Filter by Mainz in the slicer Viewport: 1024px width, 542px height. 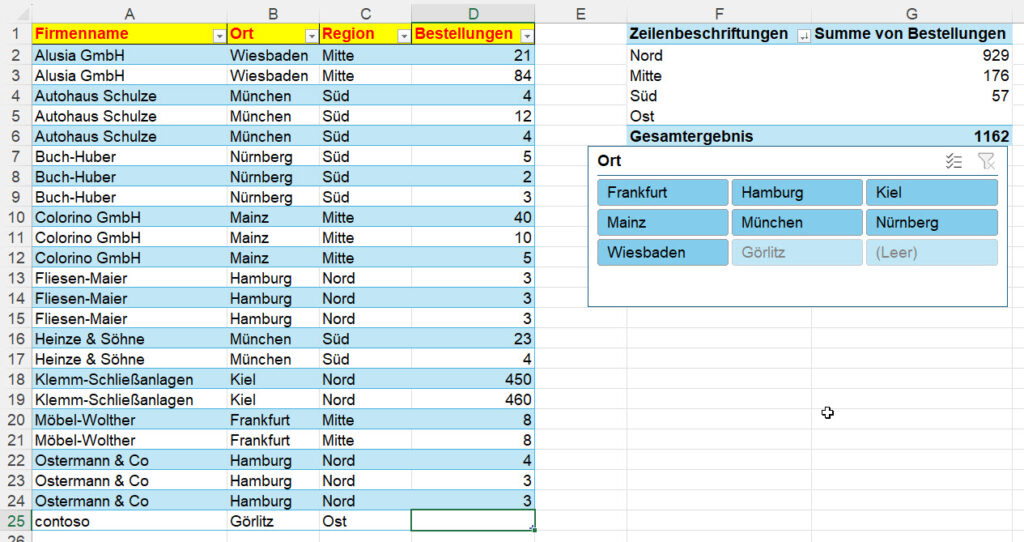pos(662,223)
